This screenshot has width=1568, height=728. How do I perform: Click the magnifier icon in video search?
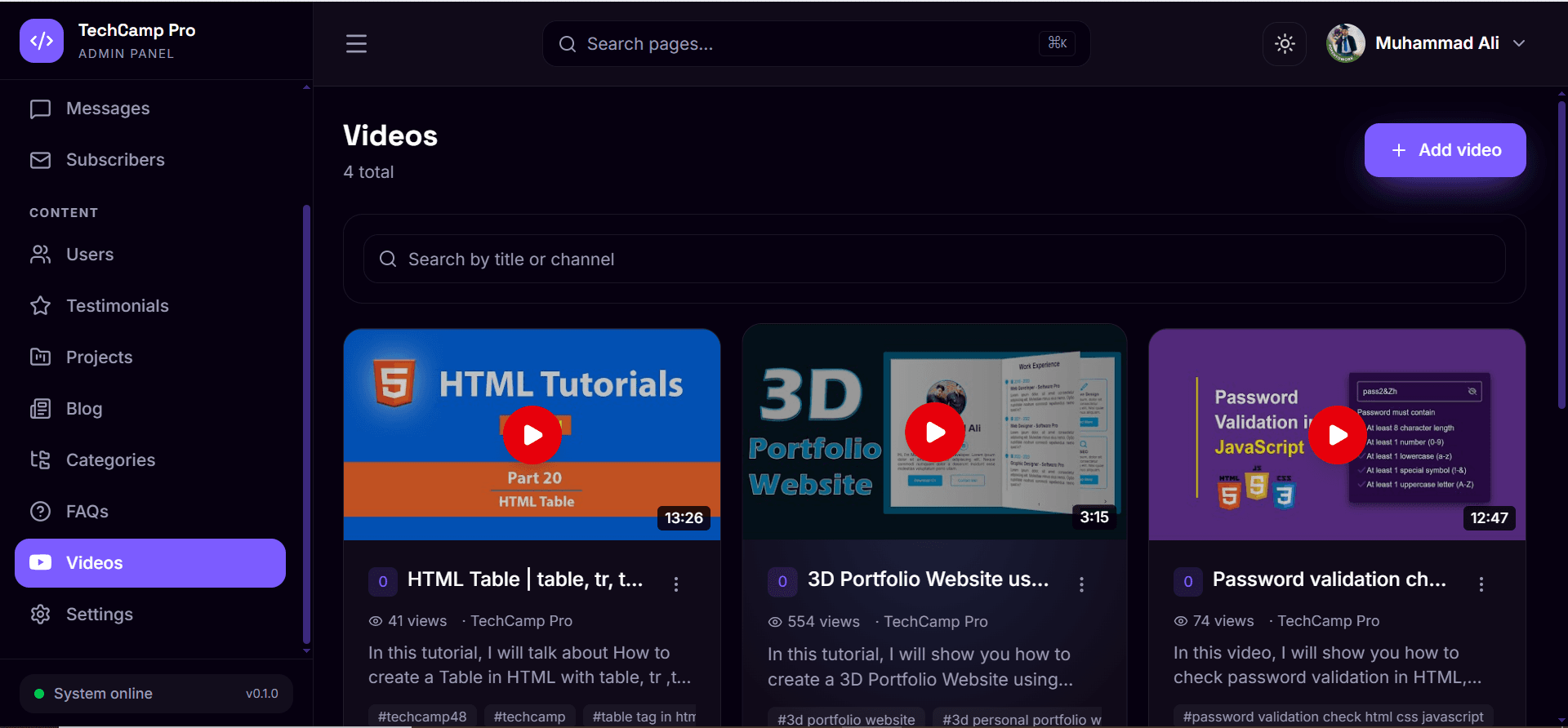pyautogui.click(x=388, y=259)
